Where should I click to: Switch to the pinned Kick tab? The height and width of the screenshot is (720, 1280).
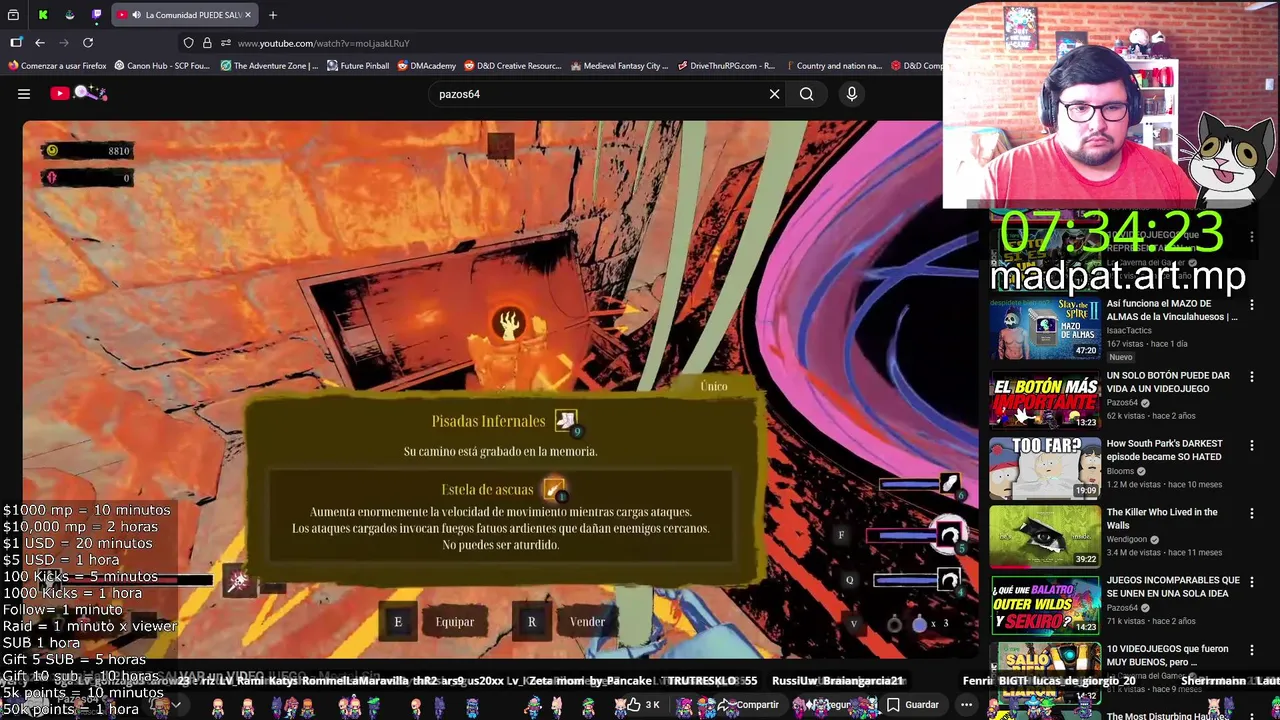point(42,15)
